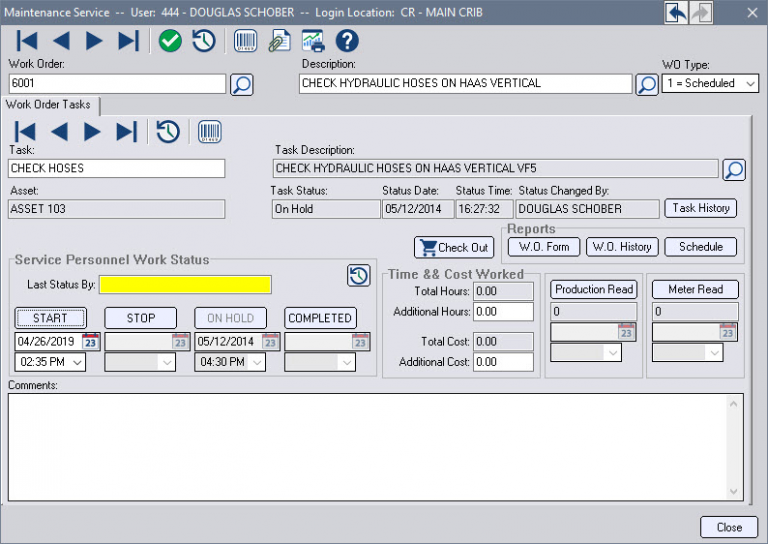Click inside the Comments text area
768x544 pixels.
[370, 445]
